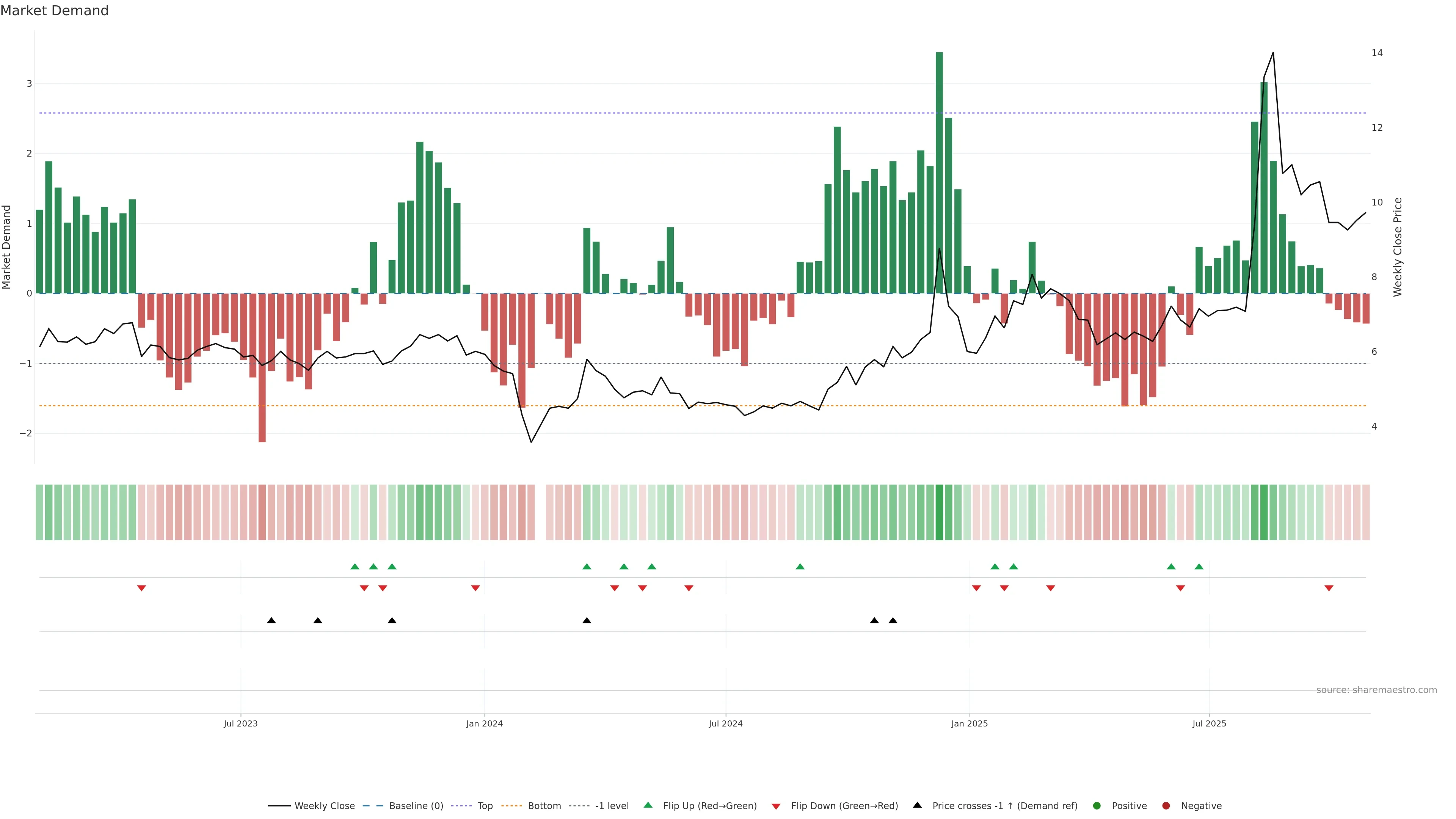Image resolution: width=1456 pixels, height=819 pixels.
Task: Hide the Top dotted line via legend
Action: (x=485, y=806)
